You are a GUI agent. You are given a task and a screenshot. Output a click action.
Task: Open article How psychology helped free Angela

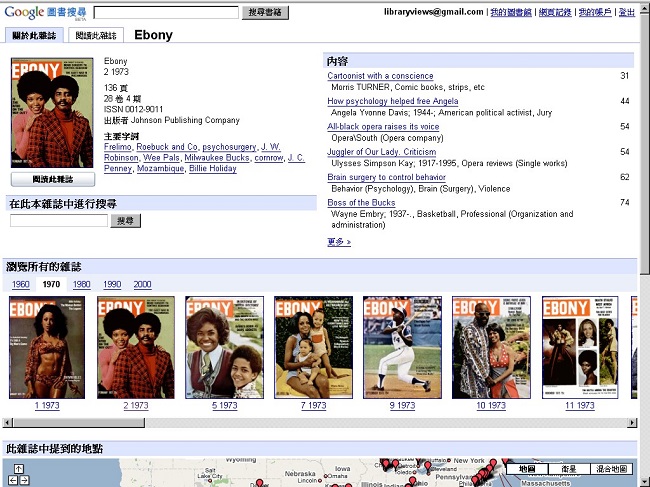pos(393,101)
